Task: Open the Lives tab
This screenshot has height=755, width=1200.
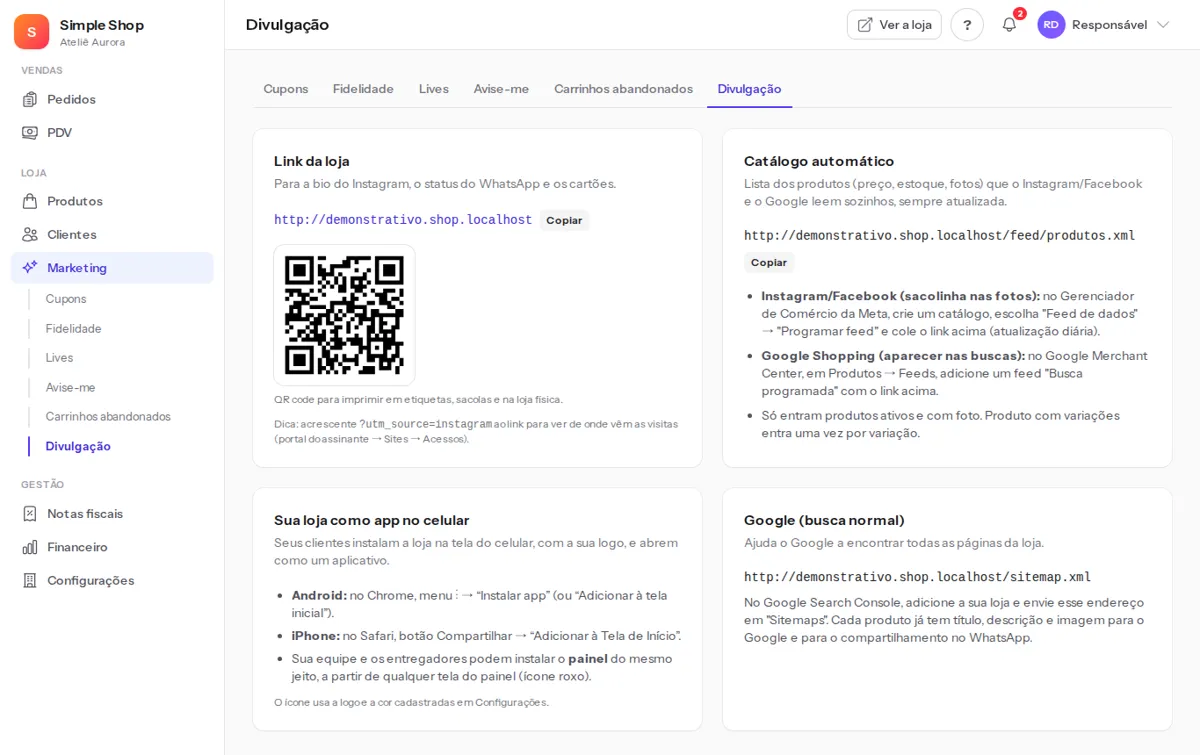Action: [434, 89]
